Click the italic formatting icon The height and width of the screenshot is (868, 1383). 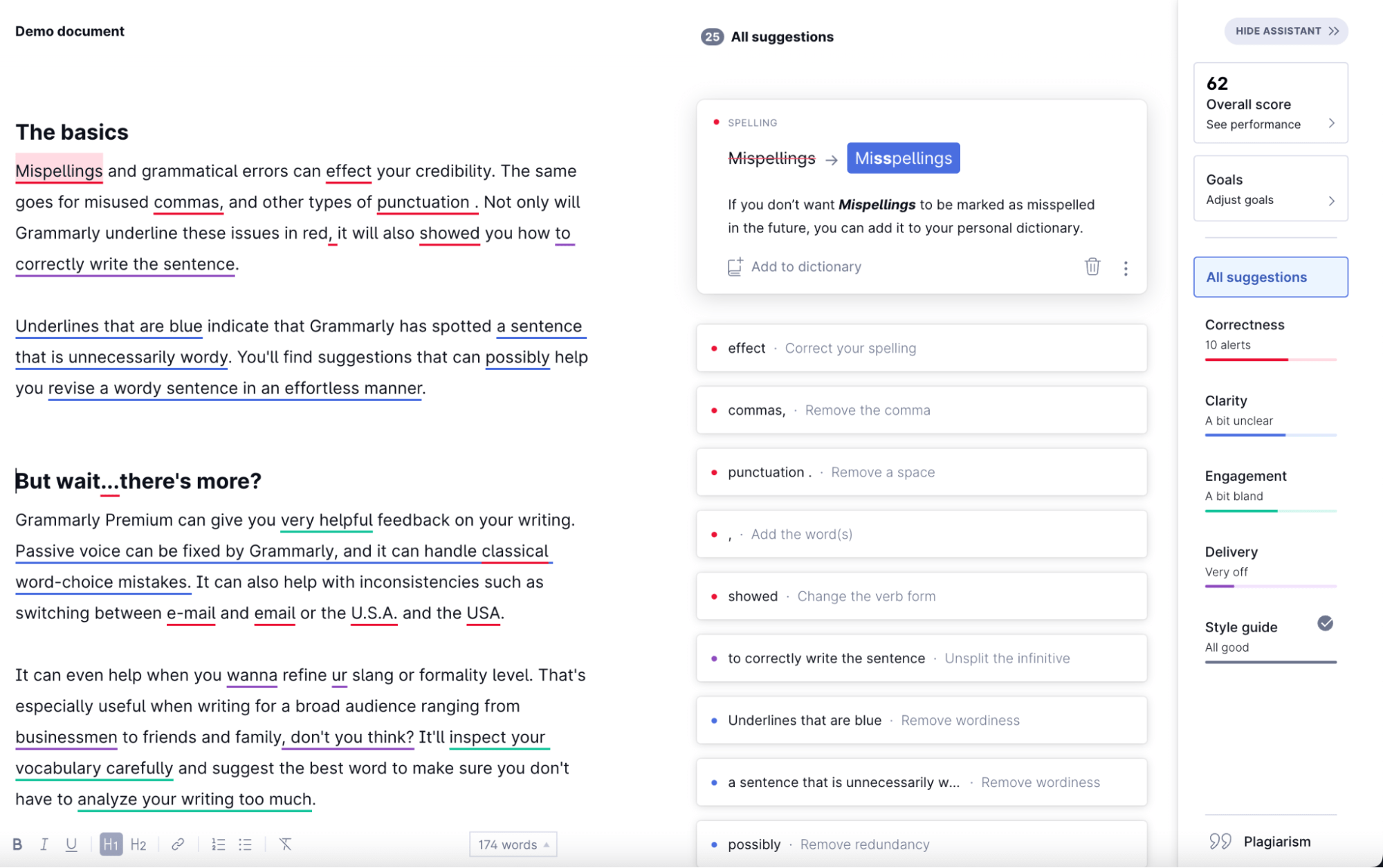[x=43, y=844]
